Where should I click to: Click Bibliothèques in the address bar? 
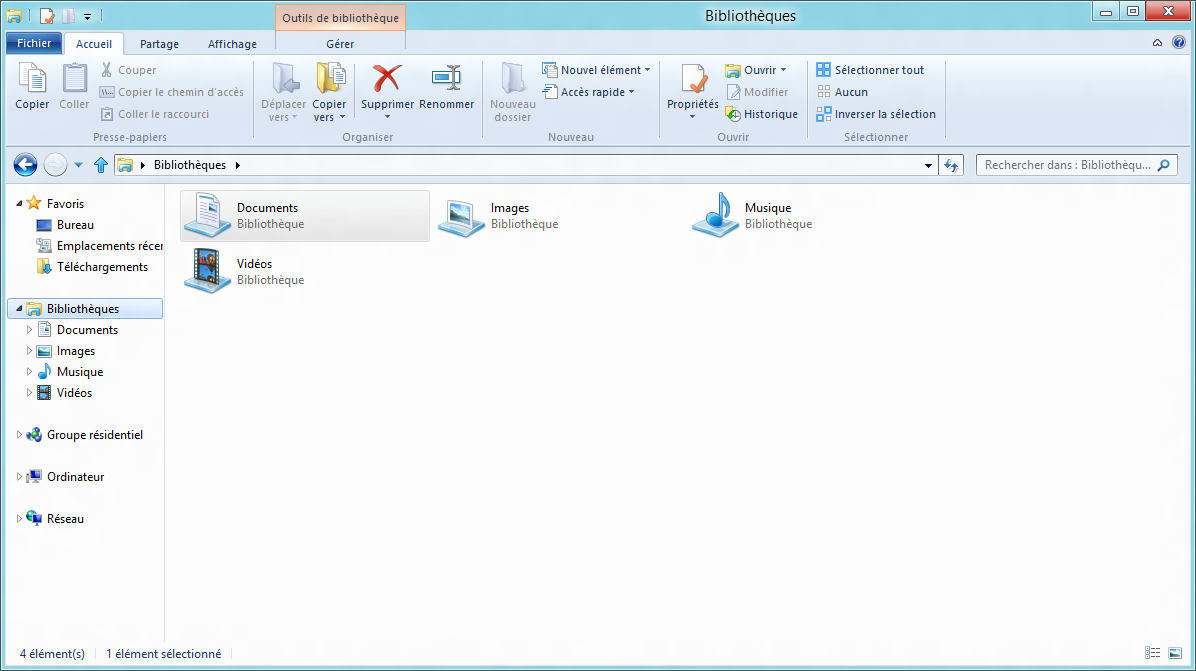point(190,165)
